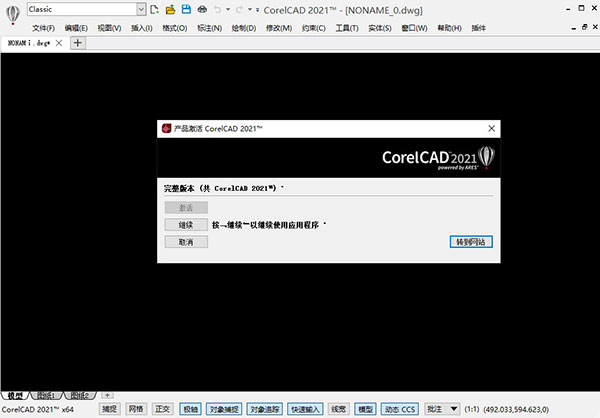Click the New document icon in quick access toolbar
This screenshot has height=418, width=600.
(155, 9)
